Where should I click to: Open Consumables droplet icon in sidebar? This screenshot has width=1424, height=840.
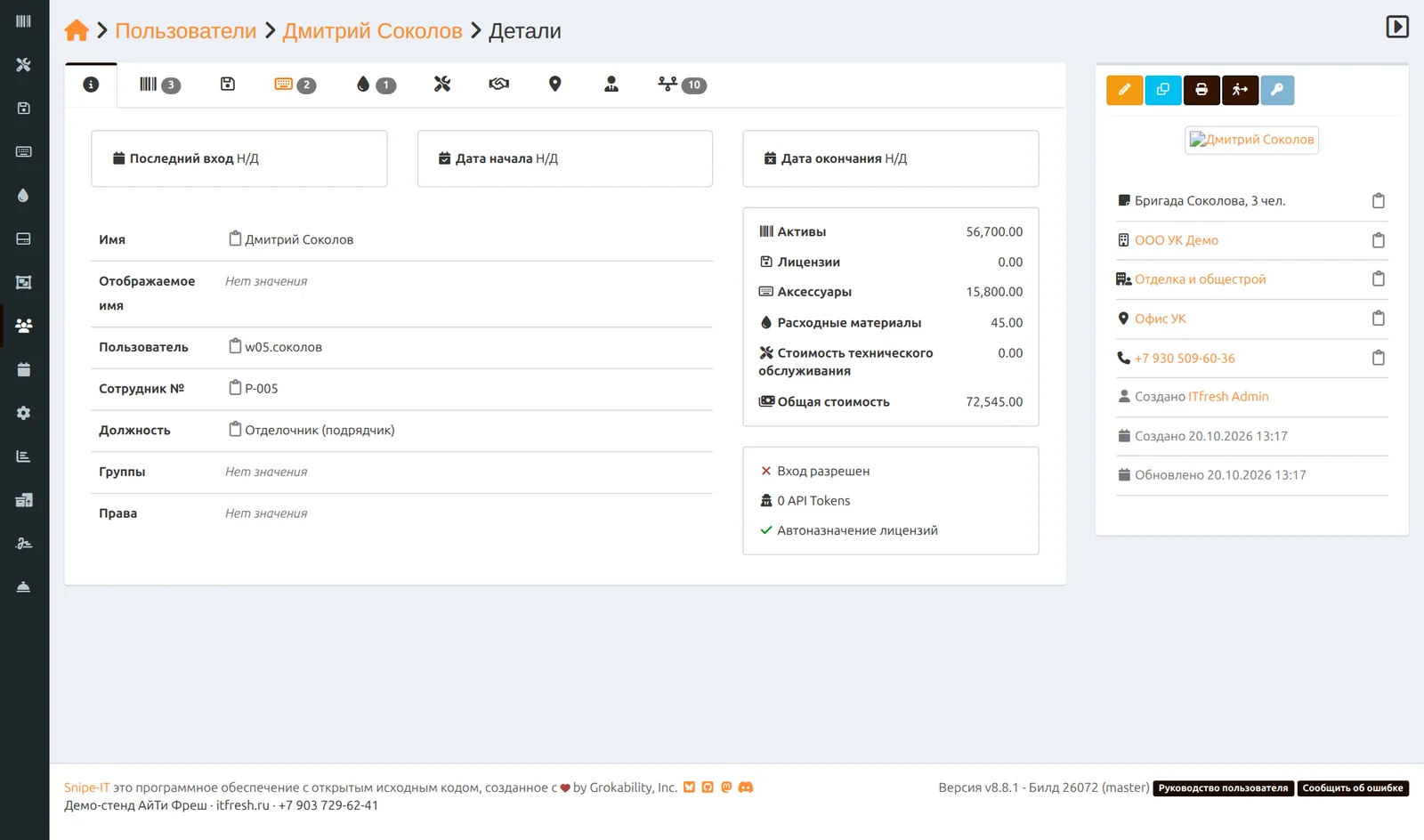coord(24,195)
